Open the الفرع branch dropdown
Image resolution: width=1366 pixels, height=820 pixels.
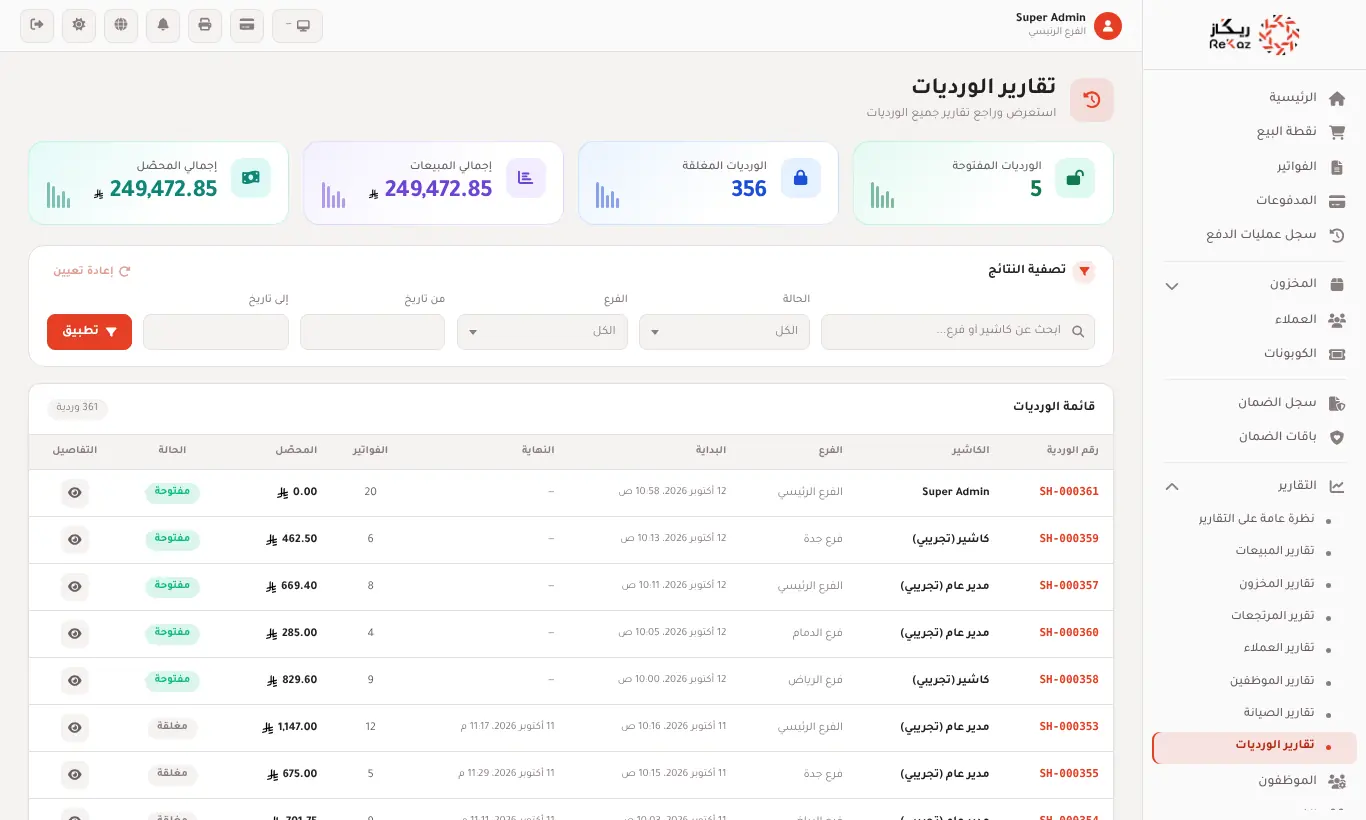point(543,332)
